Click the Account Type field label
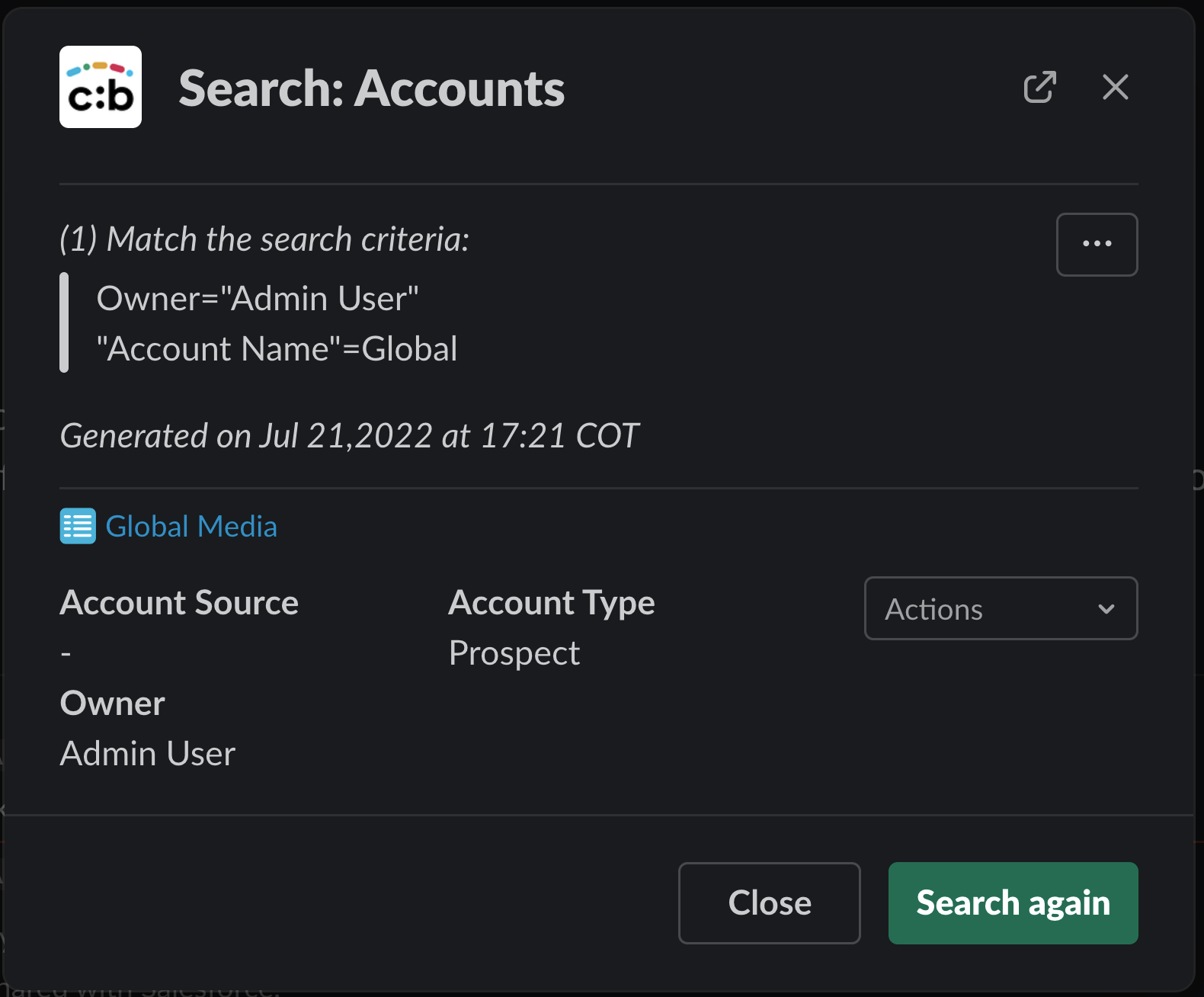The image size is (1204, 997). (551, 602)
